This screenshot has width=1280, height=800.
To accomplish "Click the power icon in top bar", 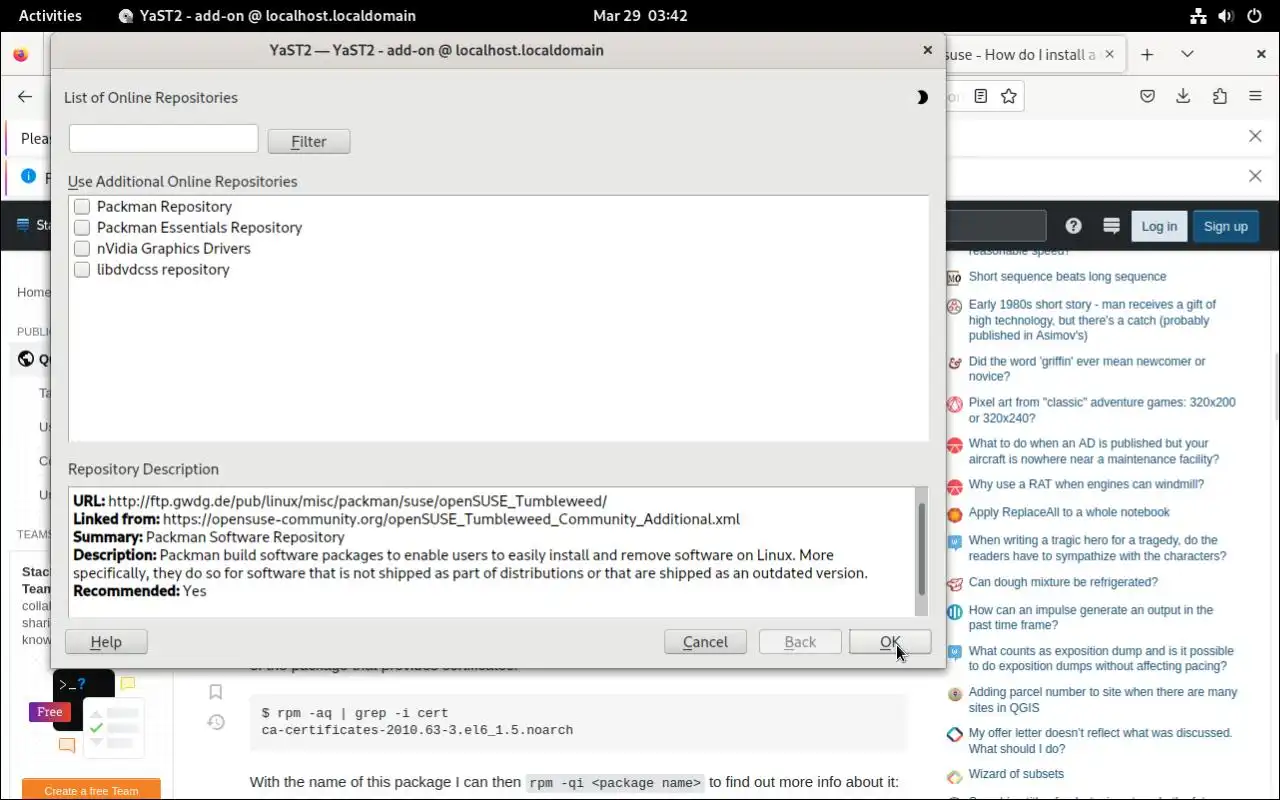I will click(x=1254, y=15).
